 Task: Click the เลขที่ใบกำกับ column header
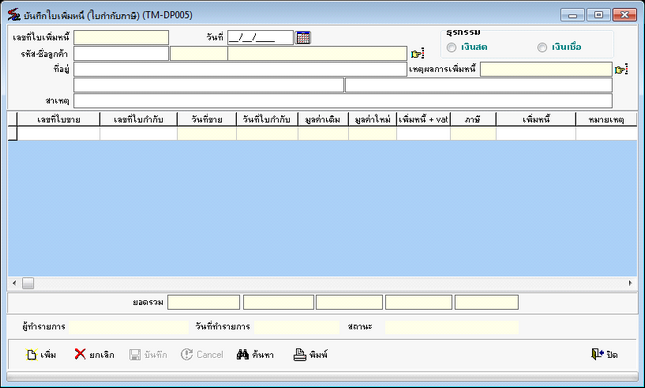coord(139,119)
